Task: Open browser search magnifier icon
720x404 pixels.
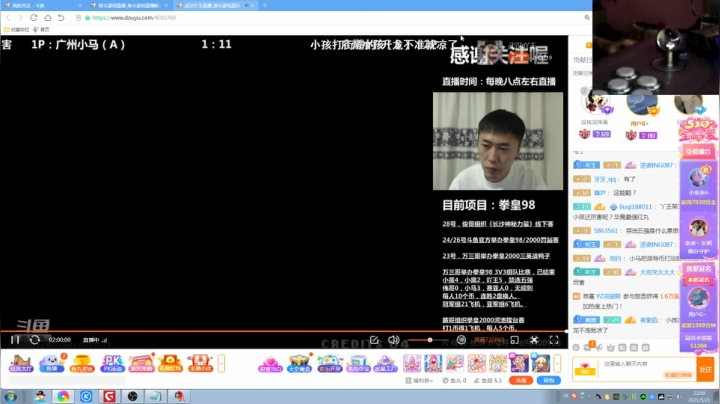Action: coord(587,17)
